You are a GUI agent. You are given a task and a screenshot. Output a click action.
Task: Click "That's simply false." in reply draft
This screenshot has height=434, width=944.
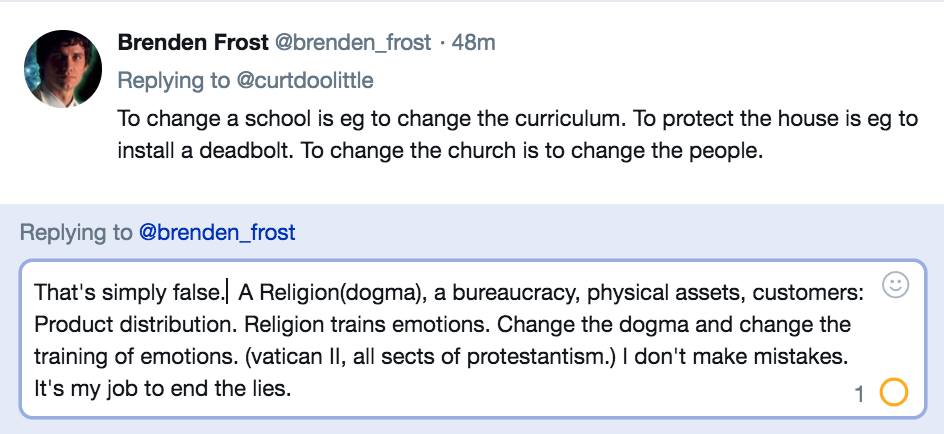pos(129,292)
